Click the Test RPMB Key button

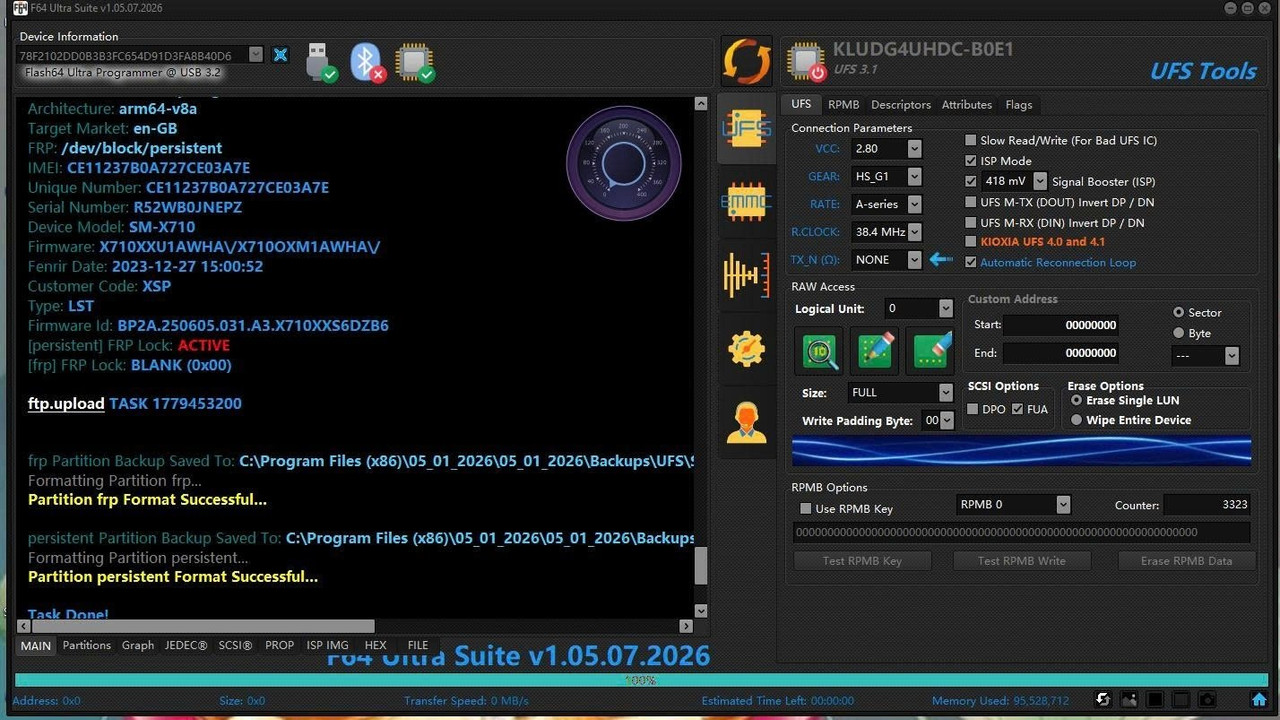862,561
